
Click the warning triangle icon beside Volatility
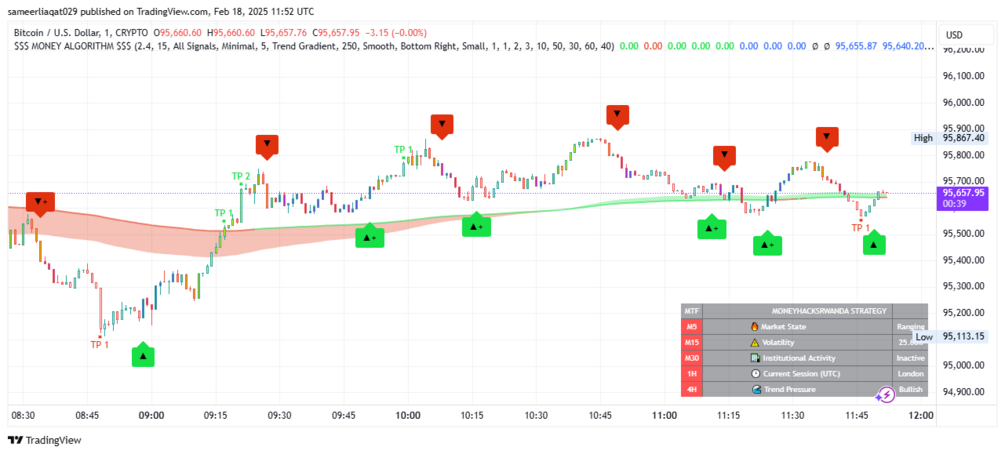[x=754, y=342]
